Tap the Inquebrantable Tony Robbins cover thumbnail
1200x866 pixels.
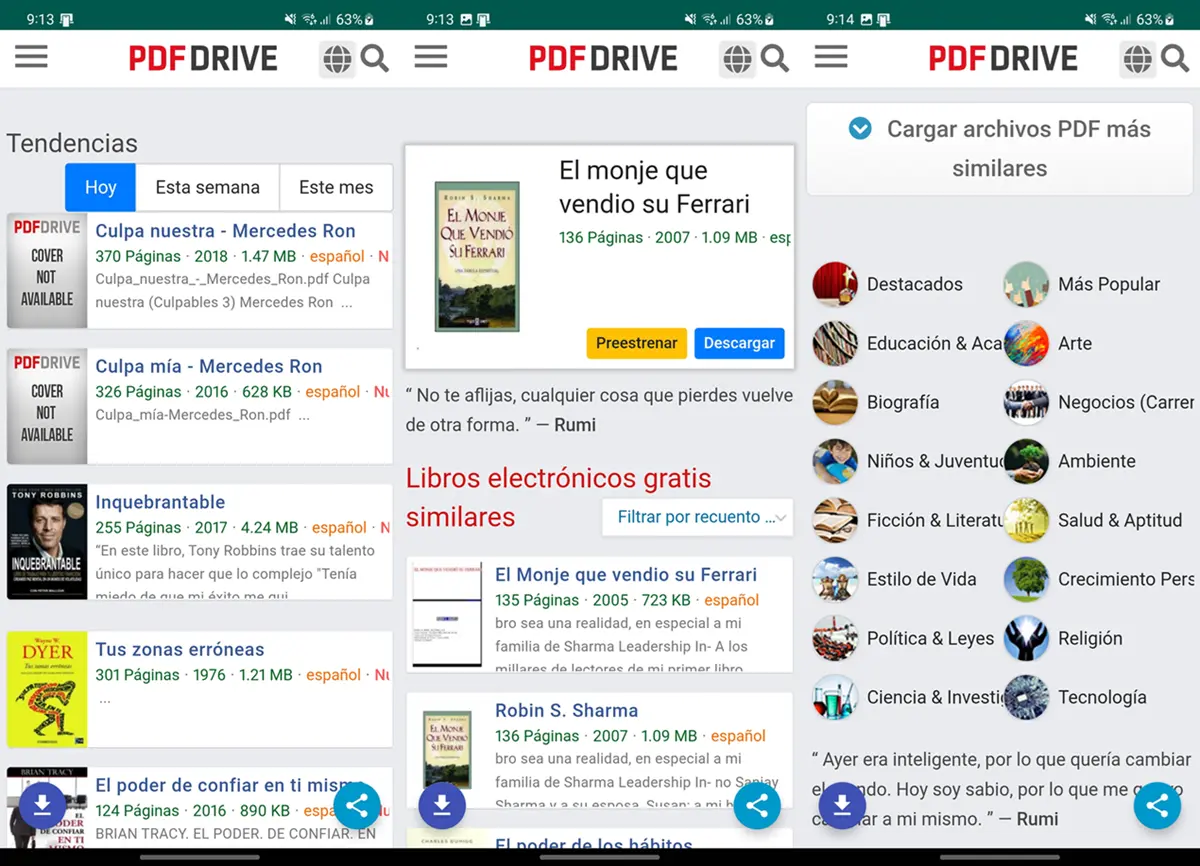[47, 542]
